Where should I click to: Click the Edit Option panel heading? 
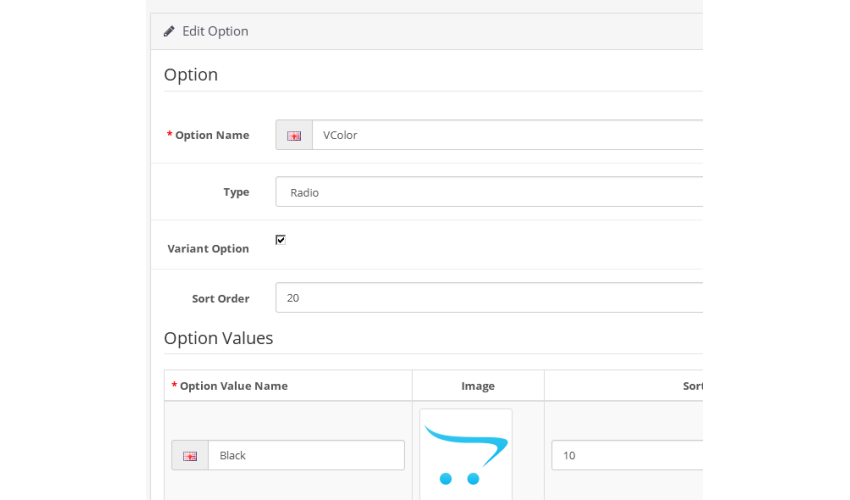pyautogui.click(x=215, y=31)
